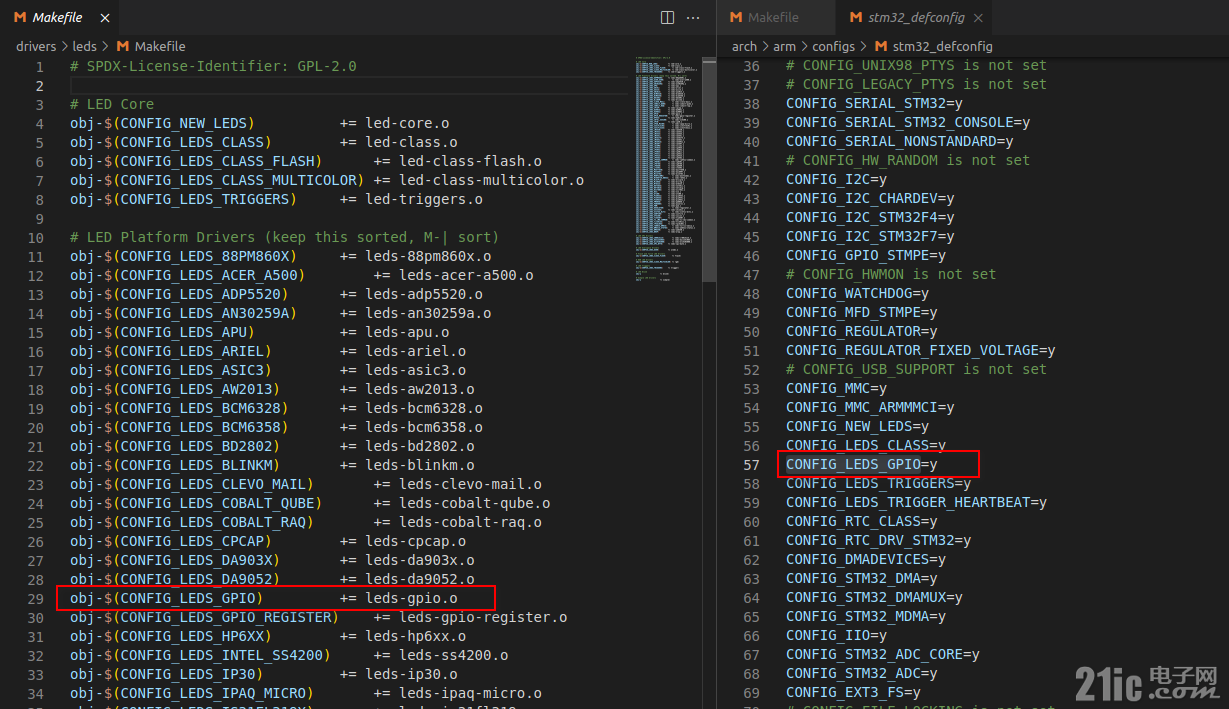Click the stm32_defconfig file icon in breadcrumb

tap(881, 46)
